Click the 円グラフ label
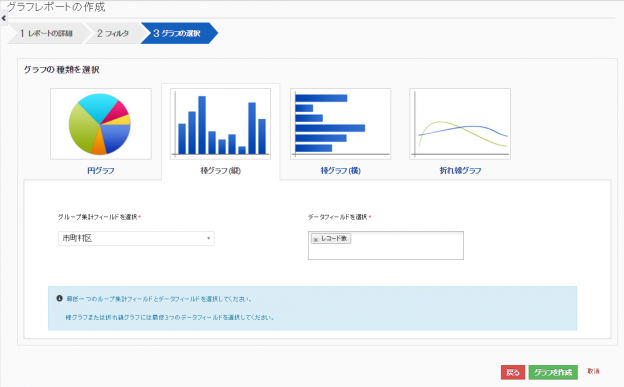Image resolution: width=624 pixels, height=387 pixels. [x=101, y=170]
